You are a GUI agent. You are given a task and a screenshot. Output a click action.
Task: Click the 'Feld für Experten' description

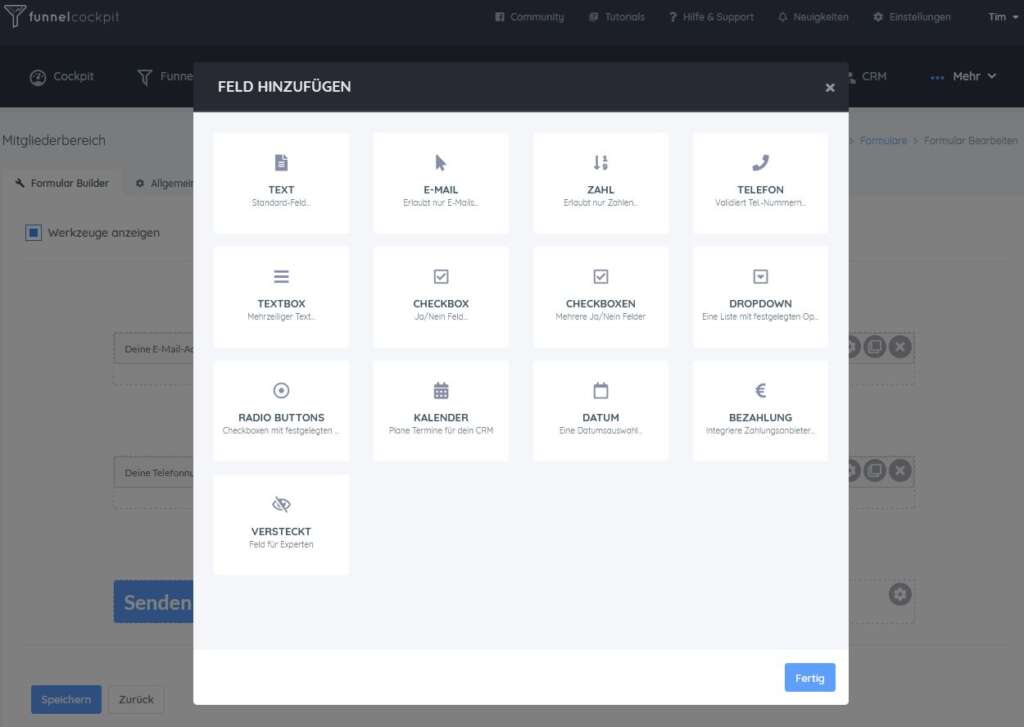(281, 545)
